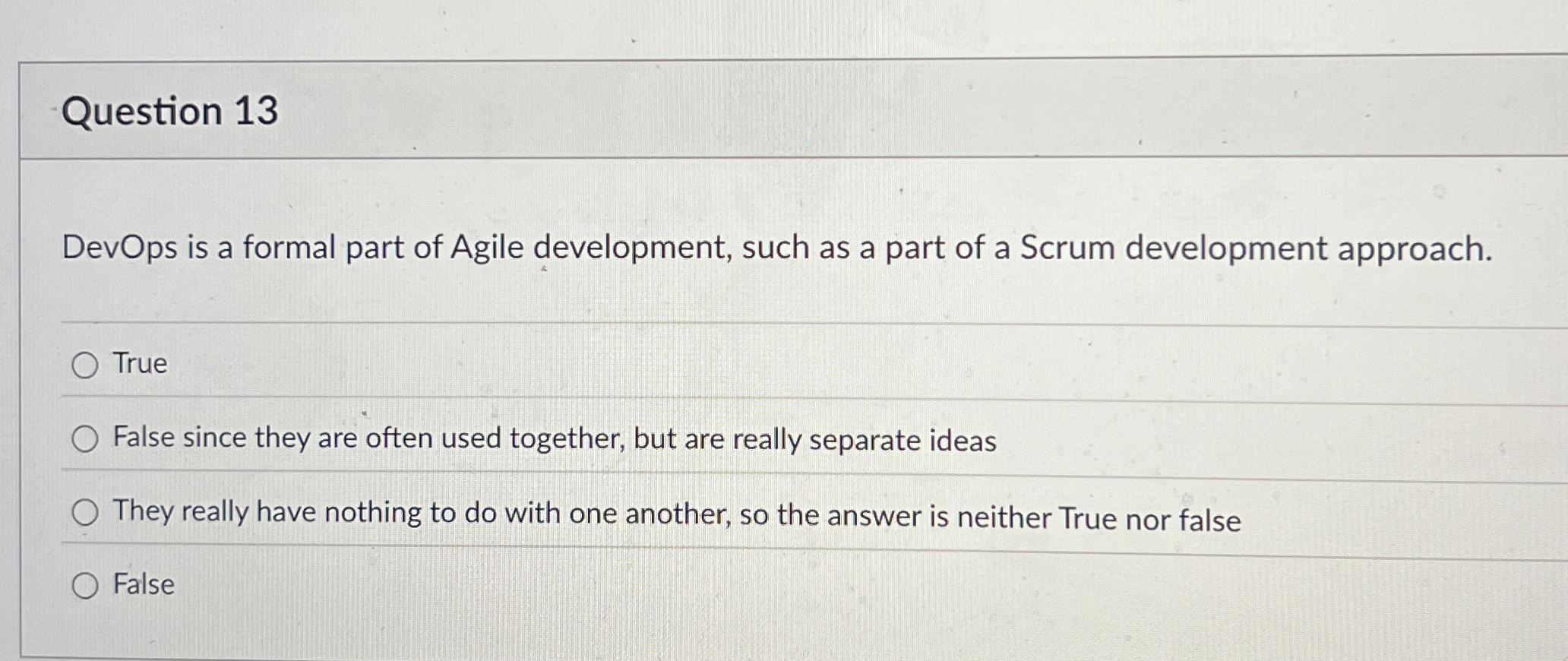The width and height of the screenshot is (1568, 661).
Task: Choose the 'False since they are often used together' option
Action: (x=86, y=438)
